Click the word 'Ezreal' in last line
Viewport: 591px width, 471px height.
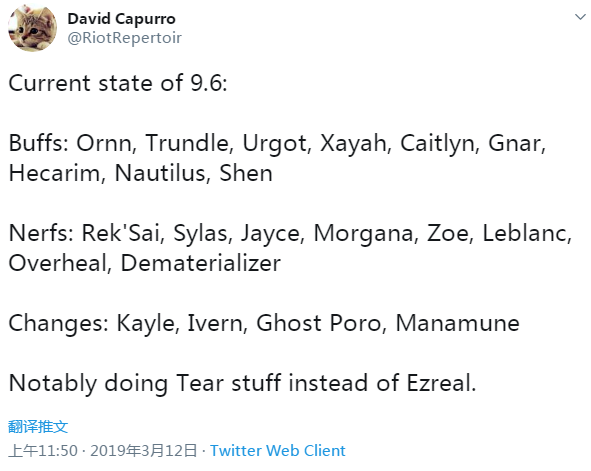tap(439, 383)
